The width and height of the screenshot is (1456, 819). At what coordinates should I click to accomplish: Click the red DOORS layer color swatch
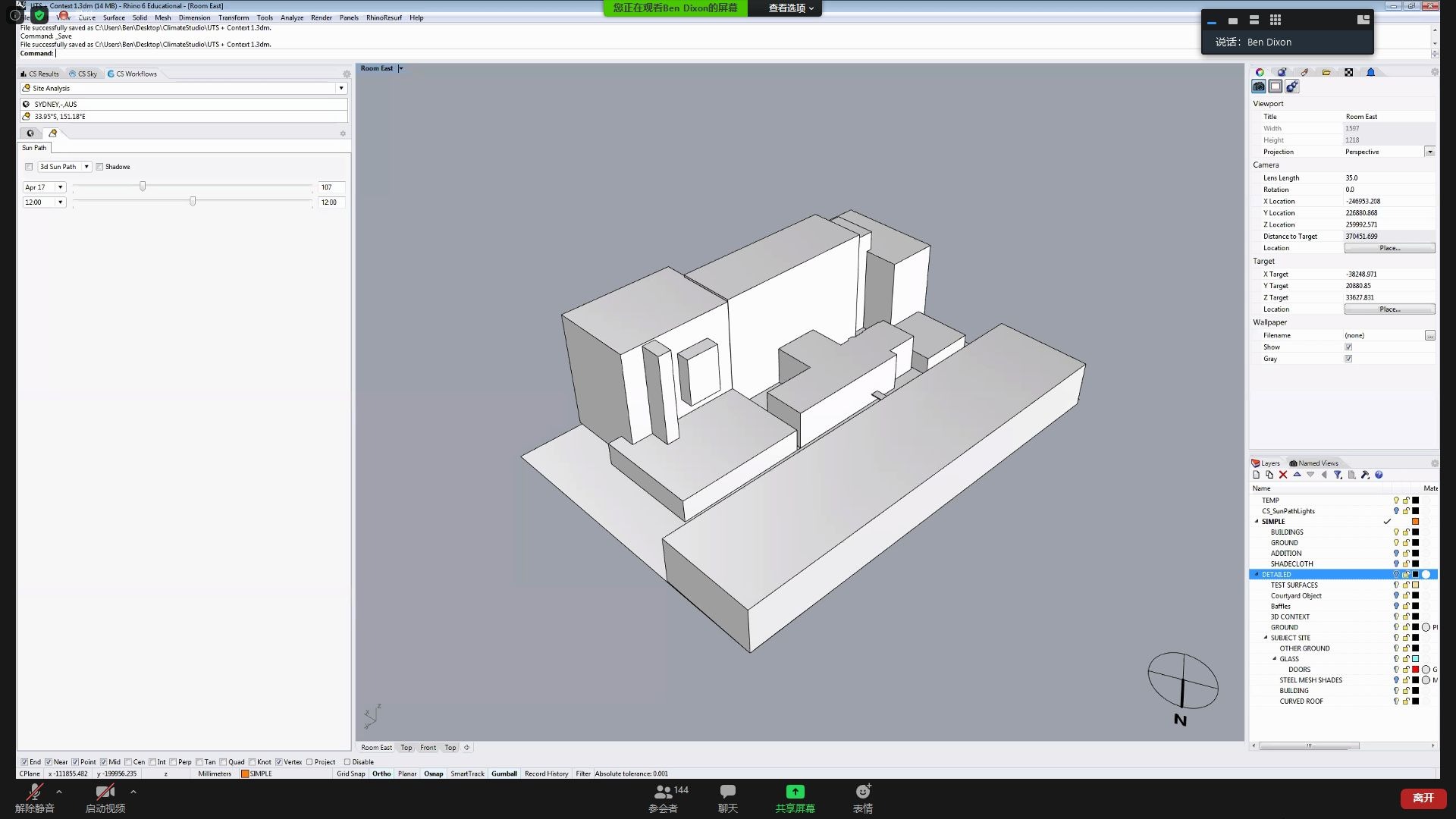1415,669
